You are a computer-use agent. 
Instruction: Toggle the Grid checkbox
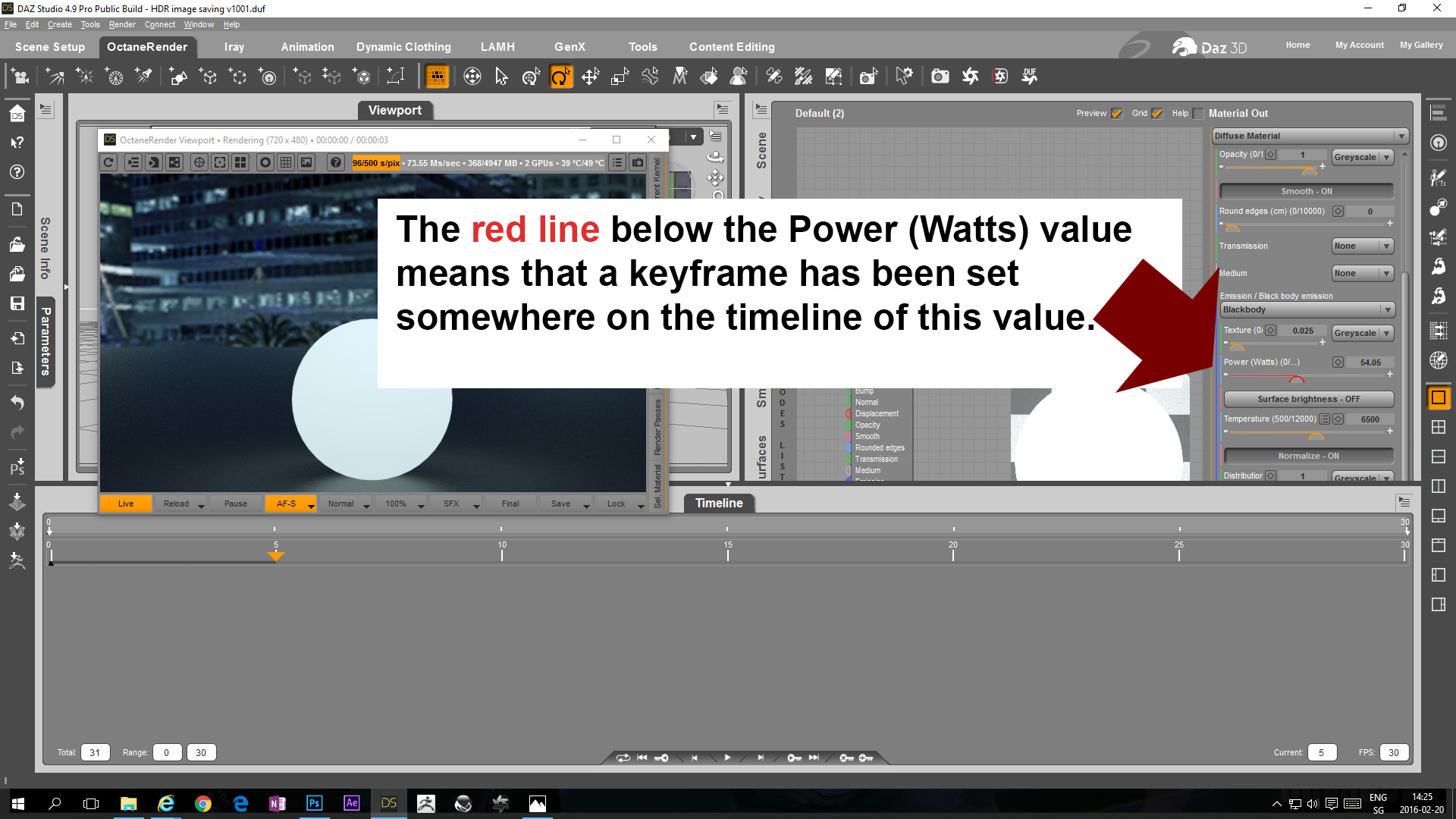1156,114
